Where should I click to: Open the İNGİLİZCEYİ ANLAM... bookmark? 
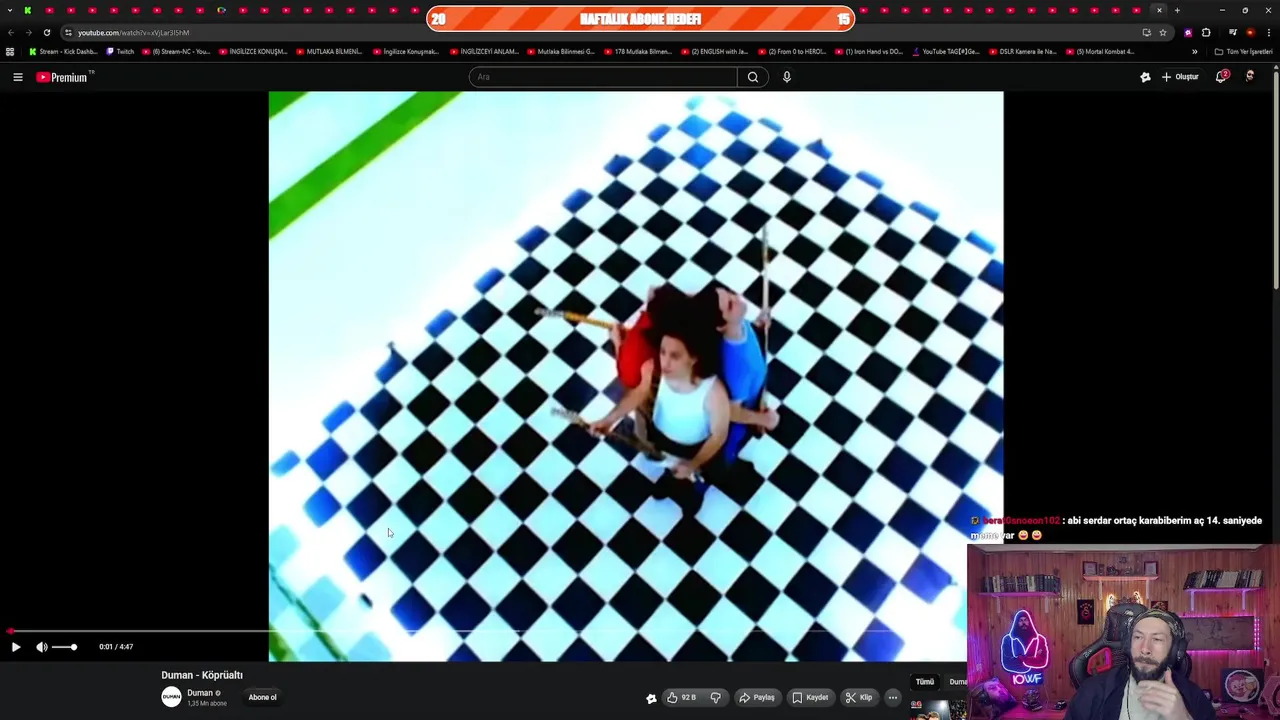[x=484, y=51]
